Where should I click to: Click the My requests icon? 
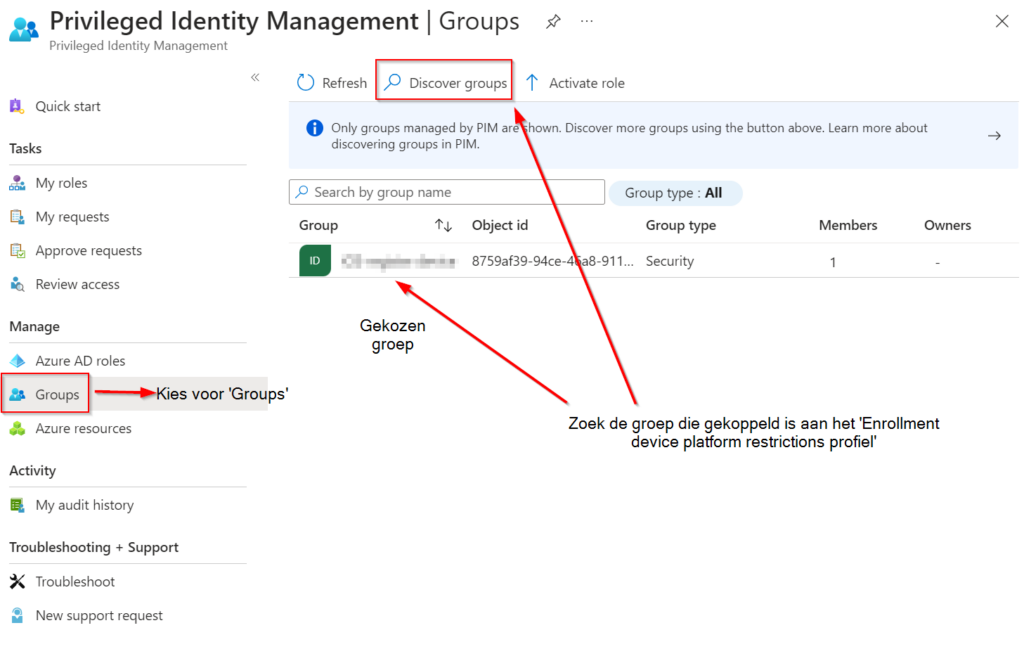pos(17,217)
